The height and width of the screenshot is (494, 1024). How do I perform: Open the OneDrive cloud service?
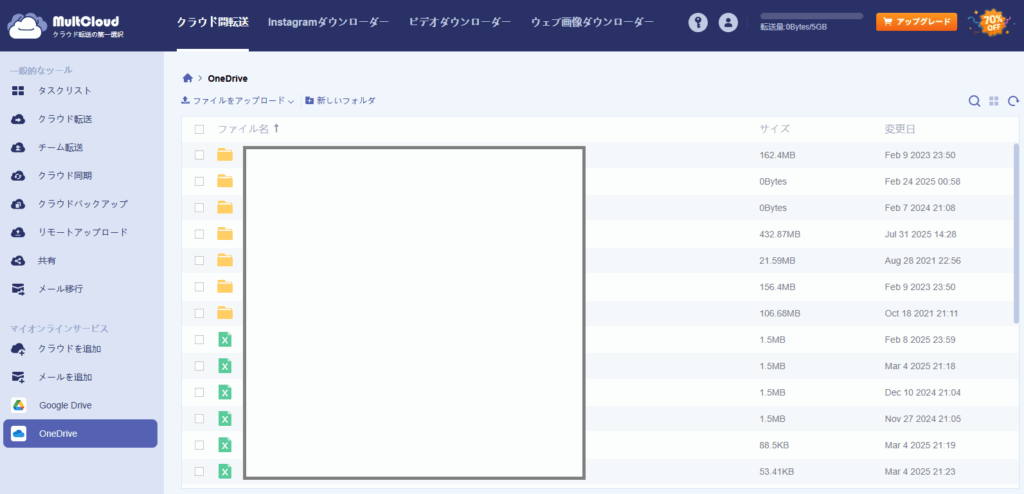point(80,433)
